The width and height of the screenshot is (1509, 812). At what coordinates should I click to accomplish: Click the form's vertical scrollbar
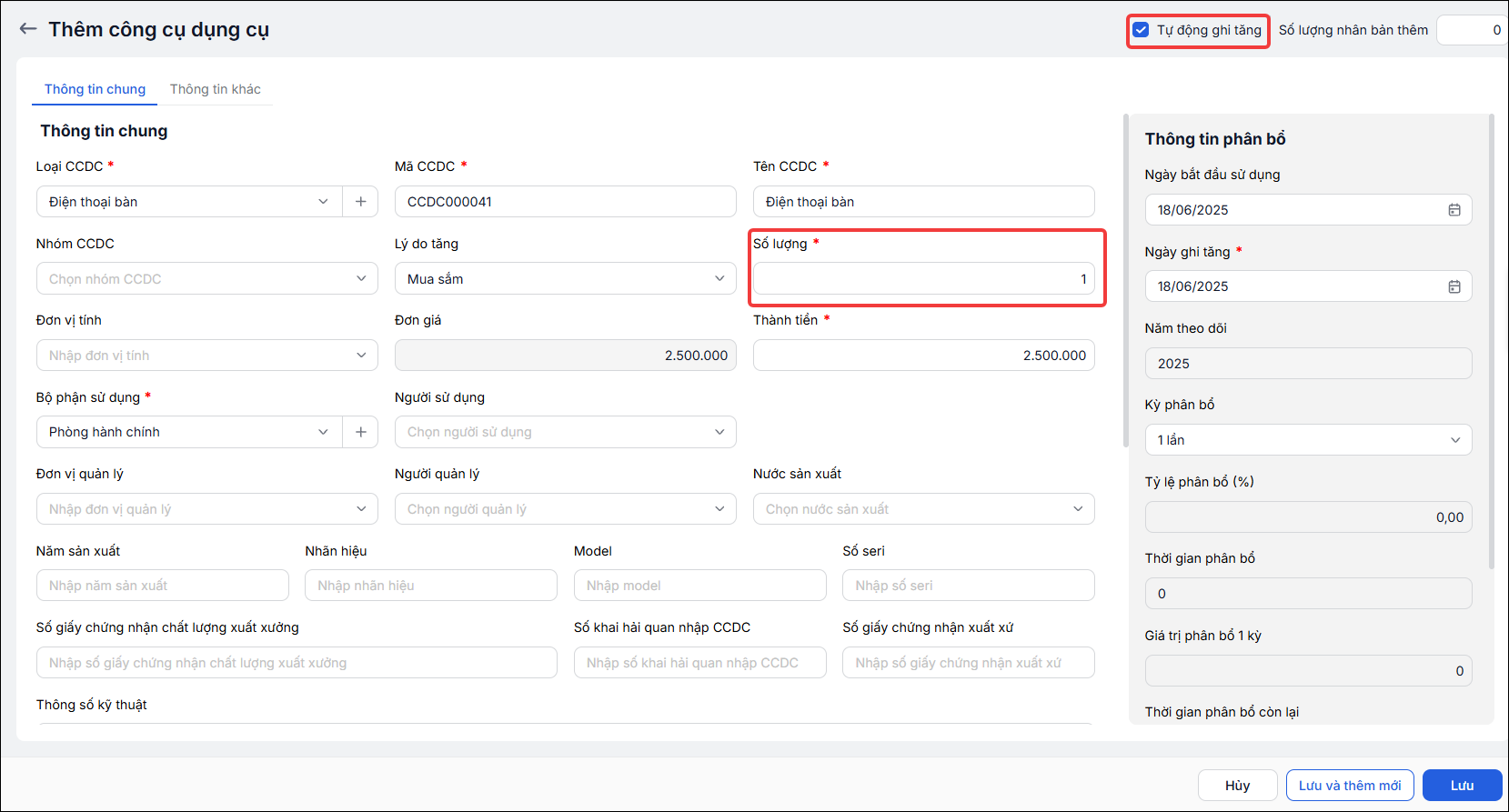1126,281
